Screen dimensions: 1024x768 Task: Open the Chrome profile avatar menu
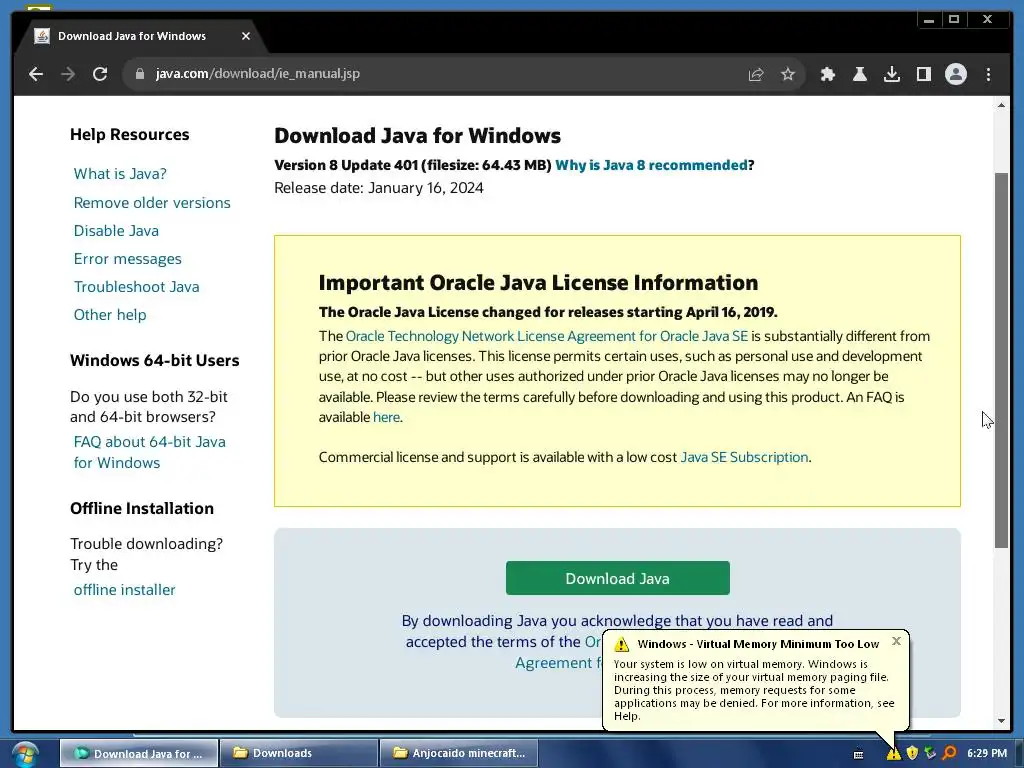coord(955,74)
